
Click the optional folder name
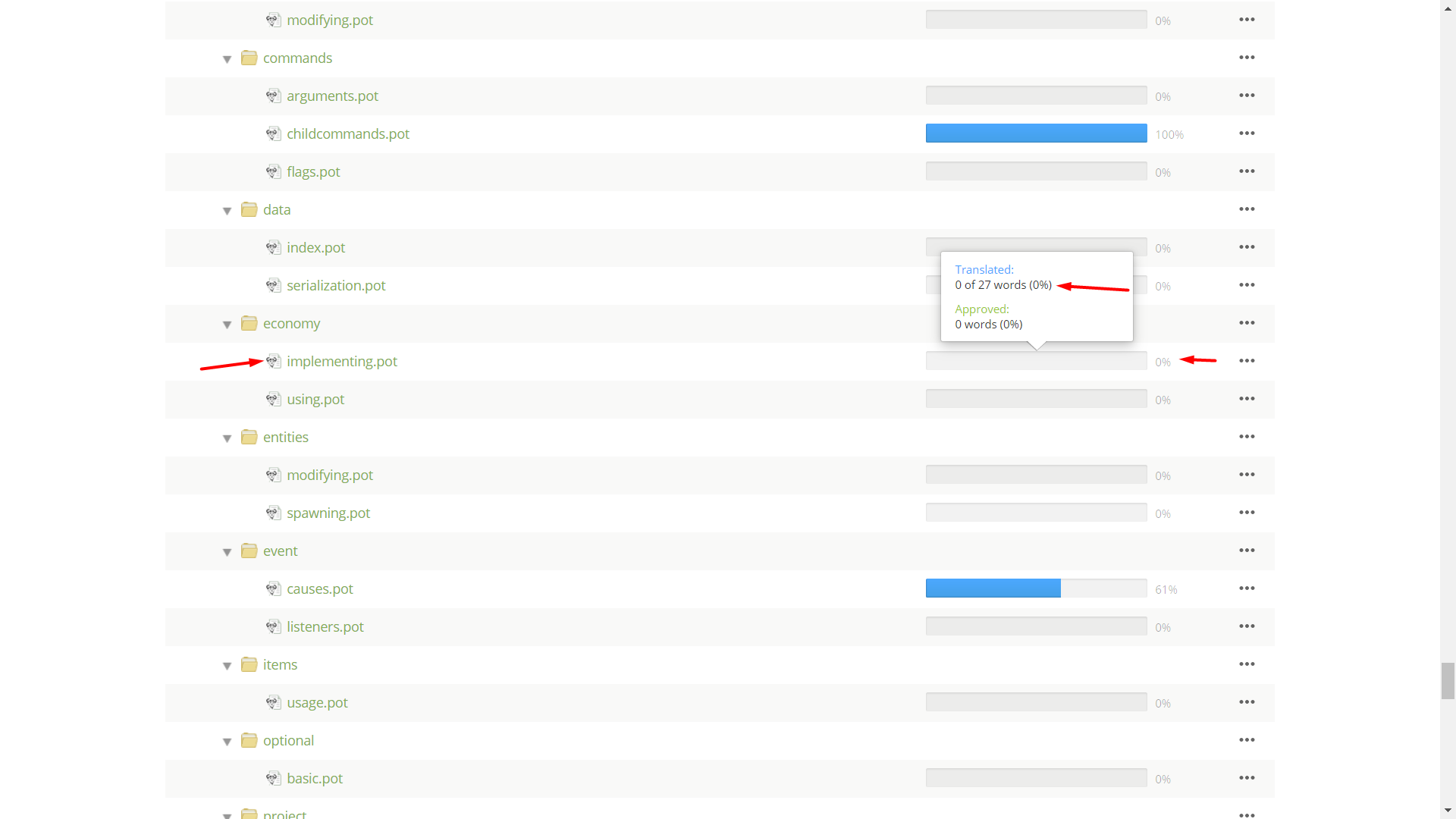(x=288, y=741)
